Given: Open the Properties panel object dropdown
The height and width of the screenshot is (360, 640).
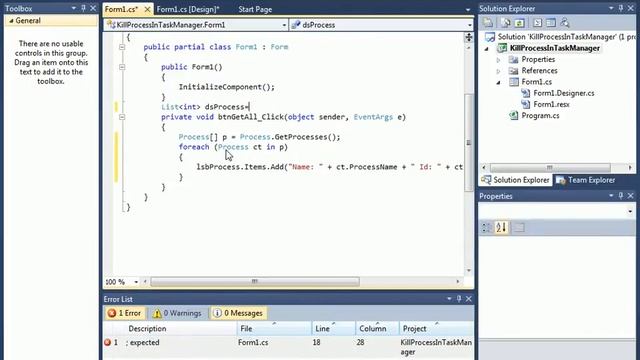Looking at the screenshot, I should 630,211.
